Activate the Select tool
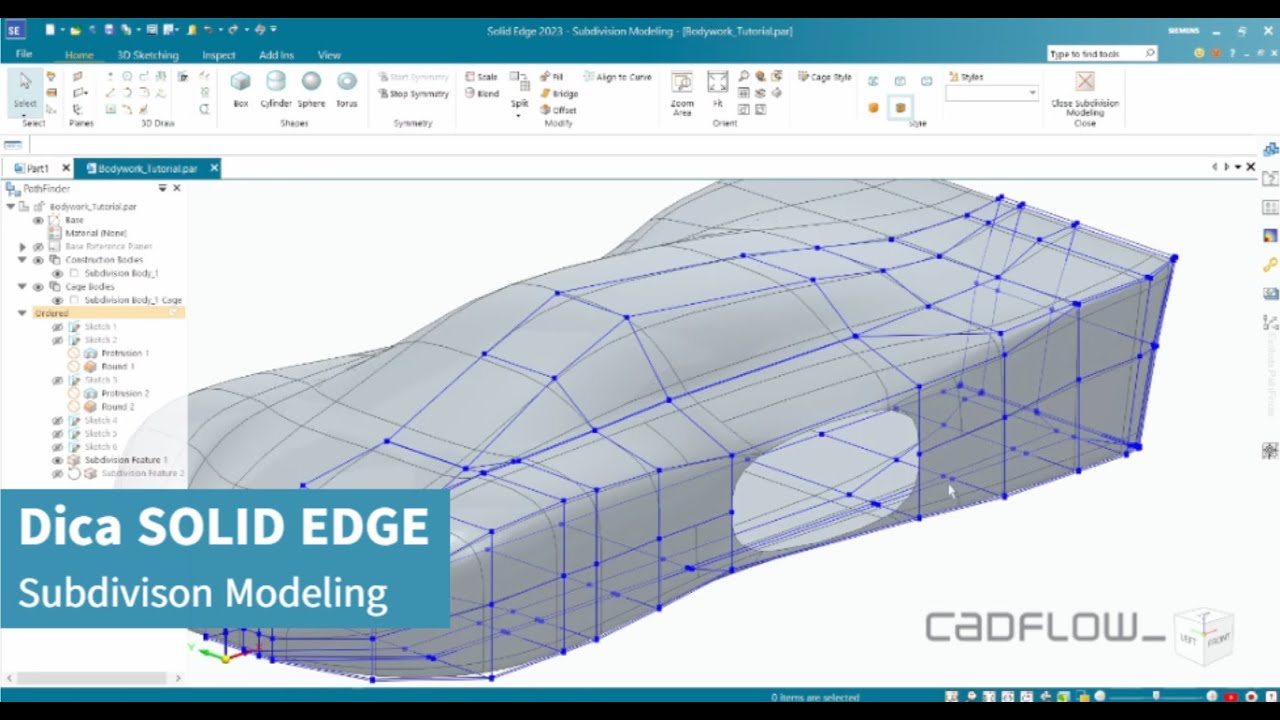1280x720 pixels. pos(25,88)
